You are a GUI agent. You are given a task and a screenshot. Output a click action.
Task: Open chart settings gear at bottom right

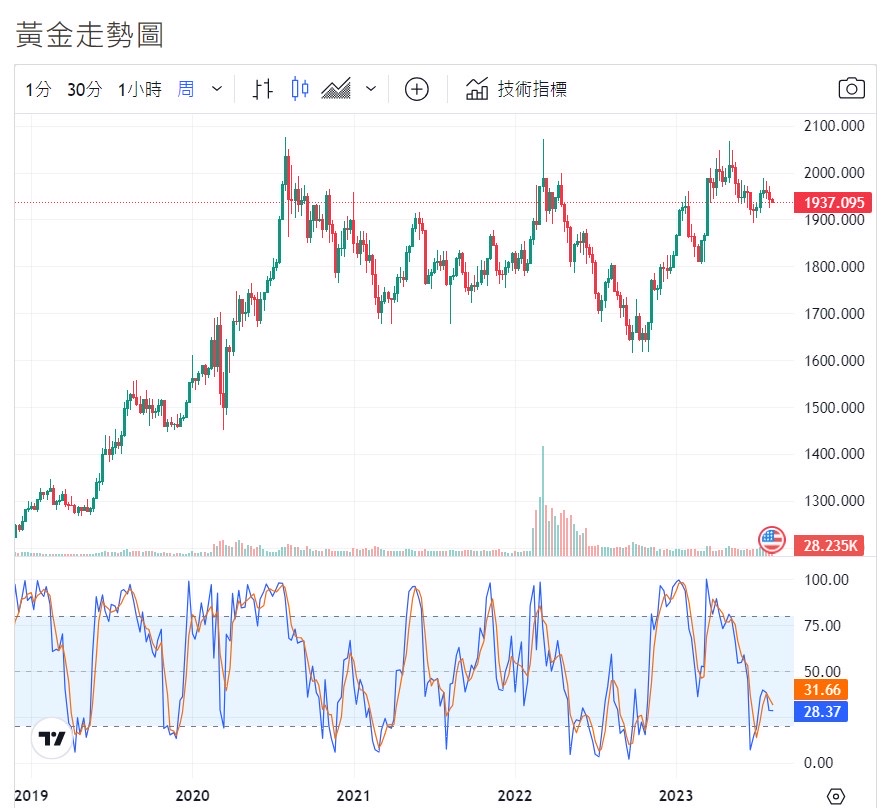coord(836,795)
